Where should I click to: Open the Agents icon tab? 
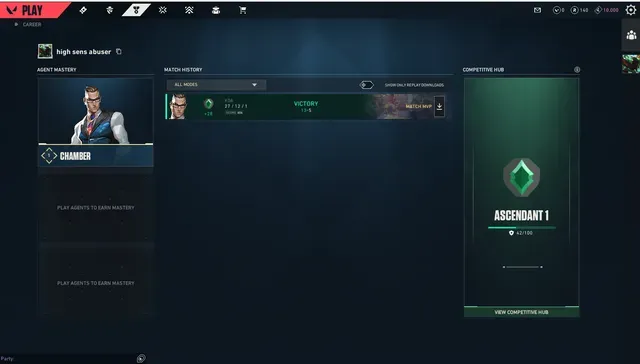[x=109, y=10]
